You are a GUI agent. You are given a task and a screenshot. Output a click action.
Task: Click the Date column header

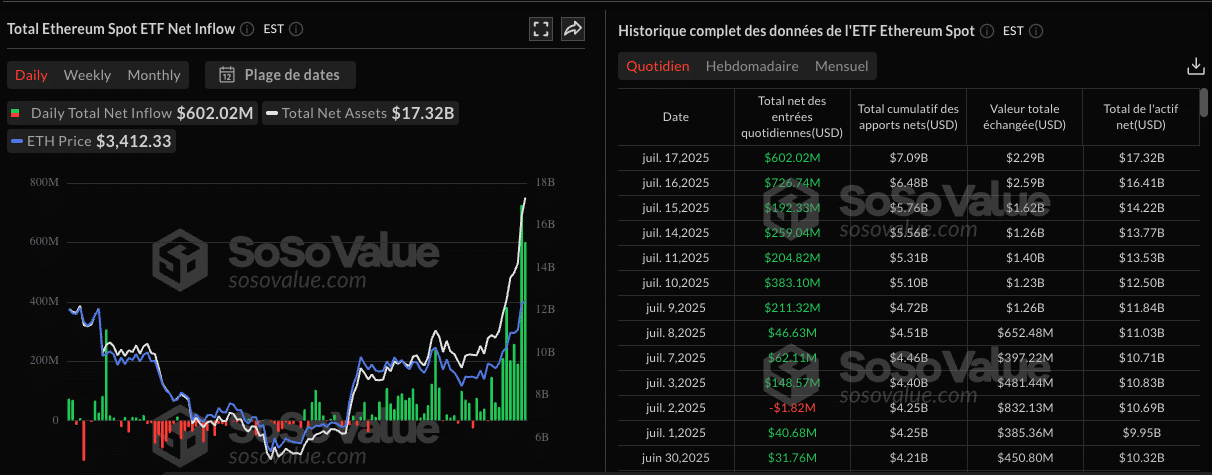coord(676,117)
